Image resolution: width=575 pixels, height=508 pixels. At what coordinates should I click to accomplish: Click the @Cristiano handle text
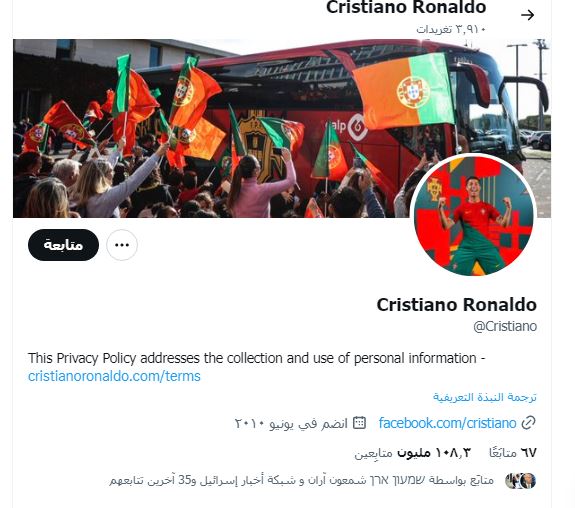click(505, 326)
